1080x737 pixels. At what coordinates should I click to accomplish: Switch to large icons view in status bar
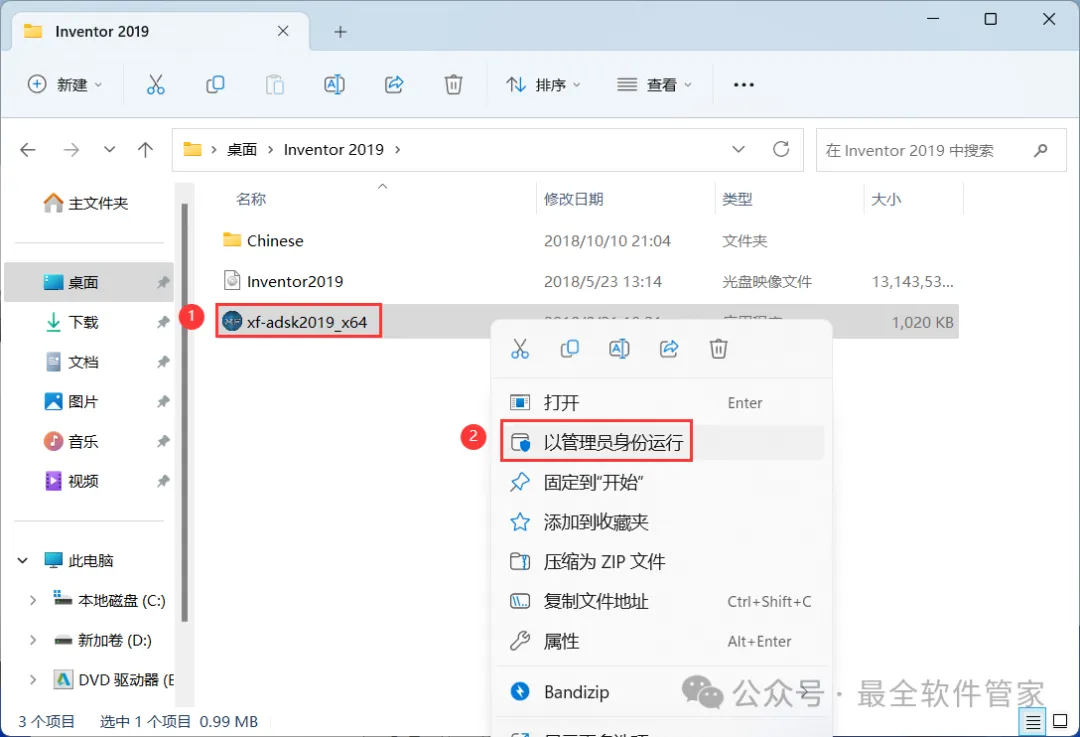[1061, 722]
